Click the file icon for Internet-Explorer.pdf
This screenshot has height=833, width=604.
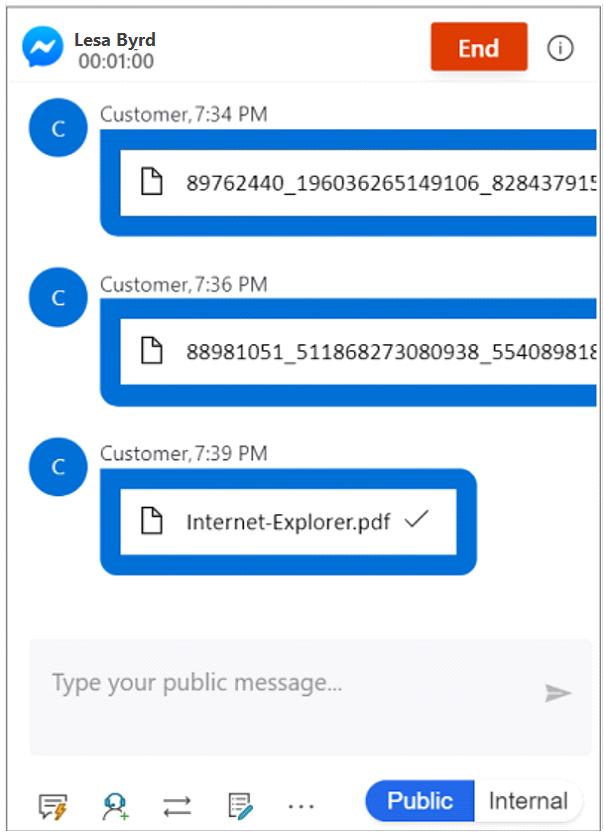point(151,521)
